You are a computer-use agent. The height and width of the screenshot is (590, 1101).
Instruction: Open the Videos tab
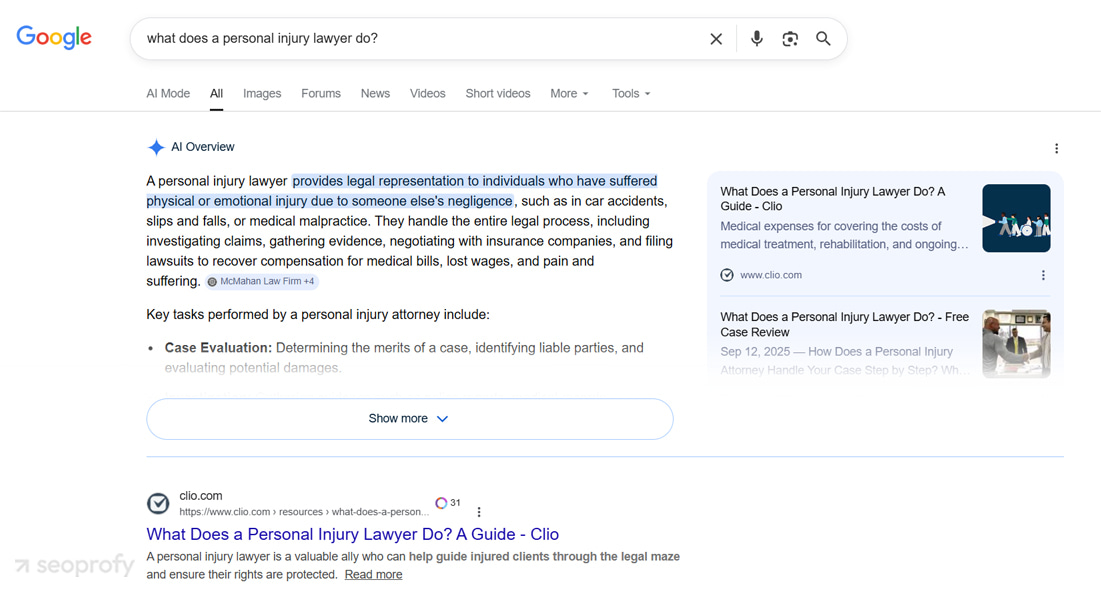pyautogui.click(x=428, y=93)
